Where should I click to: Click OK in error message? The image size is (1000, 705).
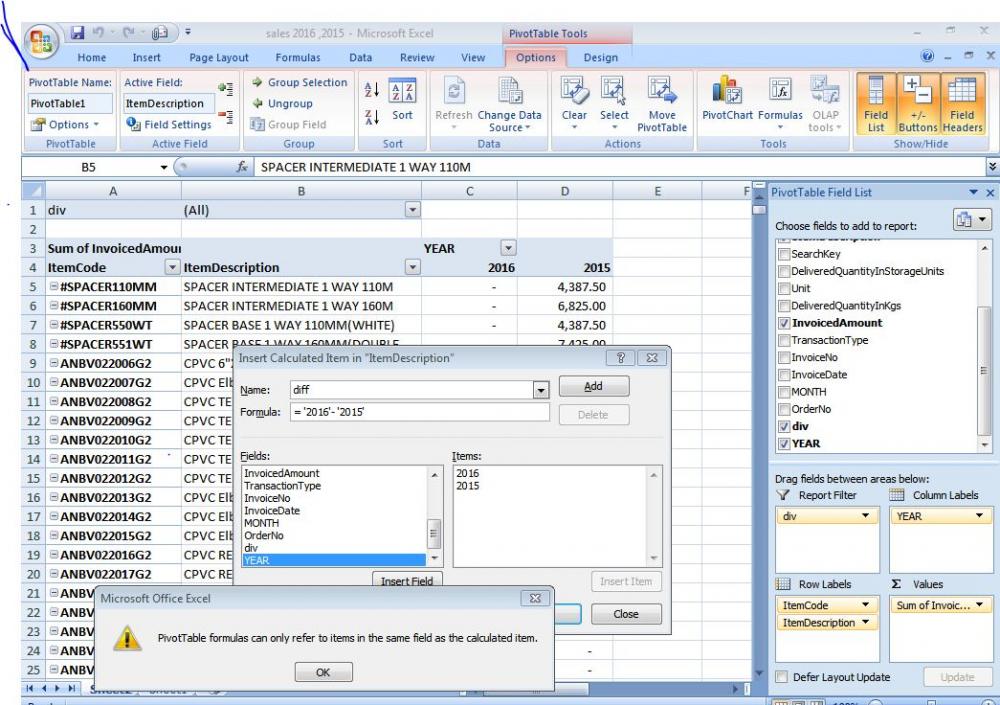(323, 672)
